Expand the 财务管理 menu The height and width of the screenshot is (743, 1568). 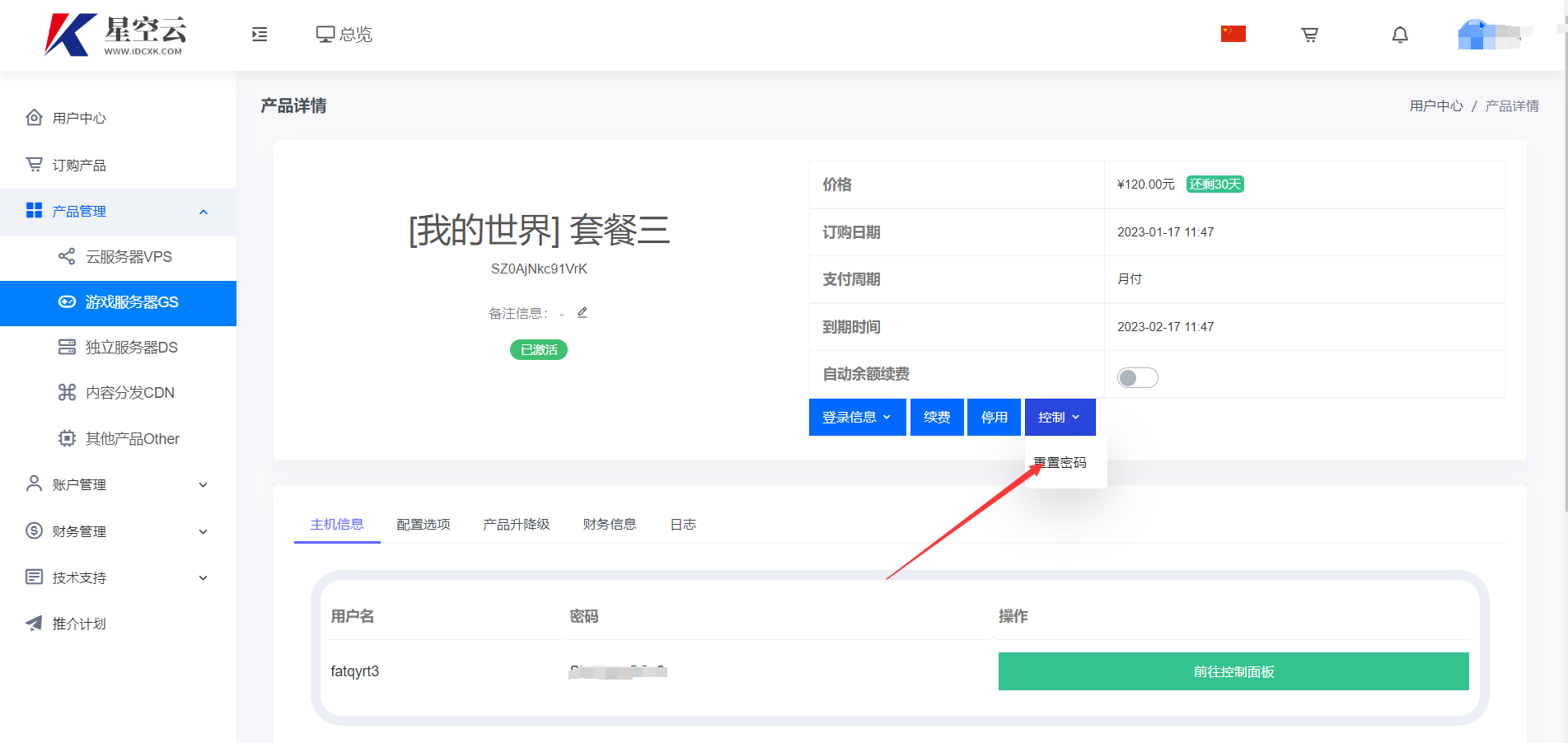pos(118,531)
